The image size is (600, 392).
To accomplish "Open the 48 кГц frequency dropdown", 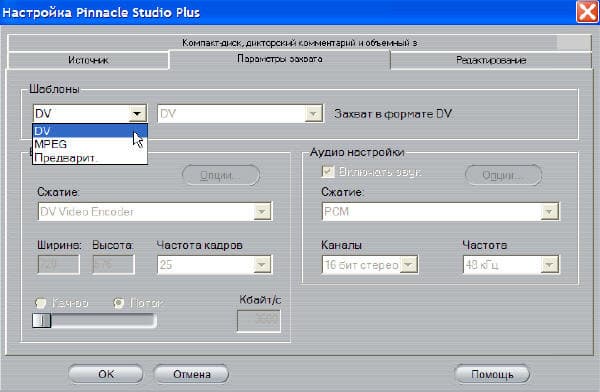I will [549, 265].
